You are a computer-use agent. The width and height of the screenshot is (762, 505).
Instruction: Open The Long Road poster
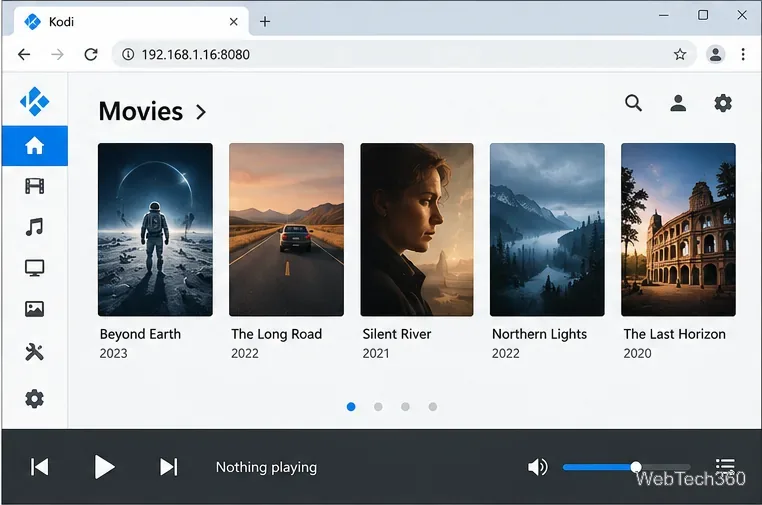point(286,229)
